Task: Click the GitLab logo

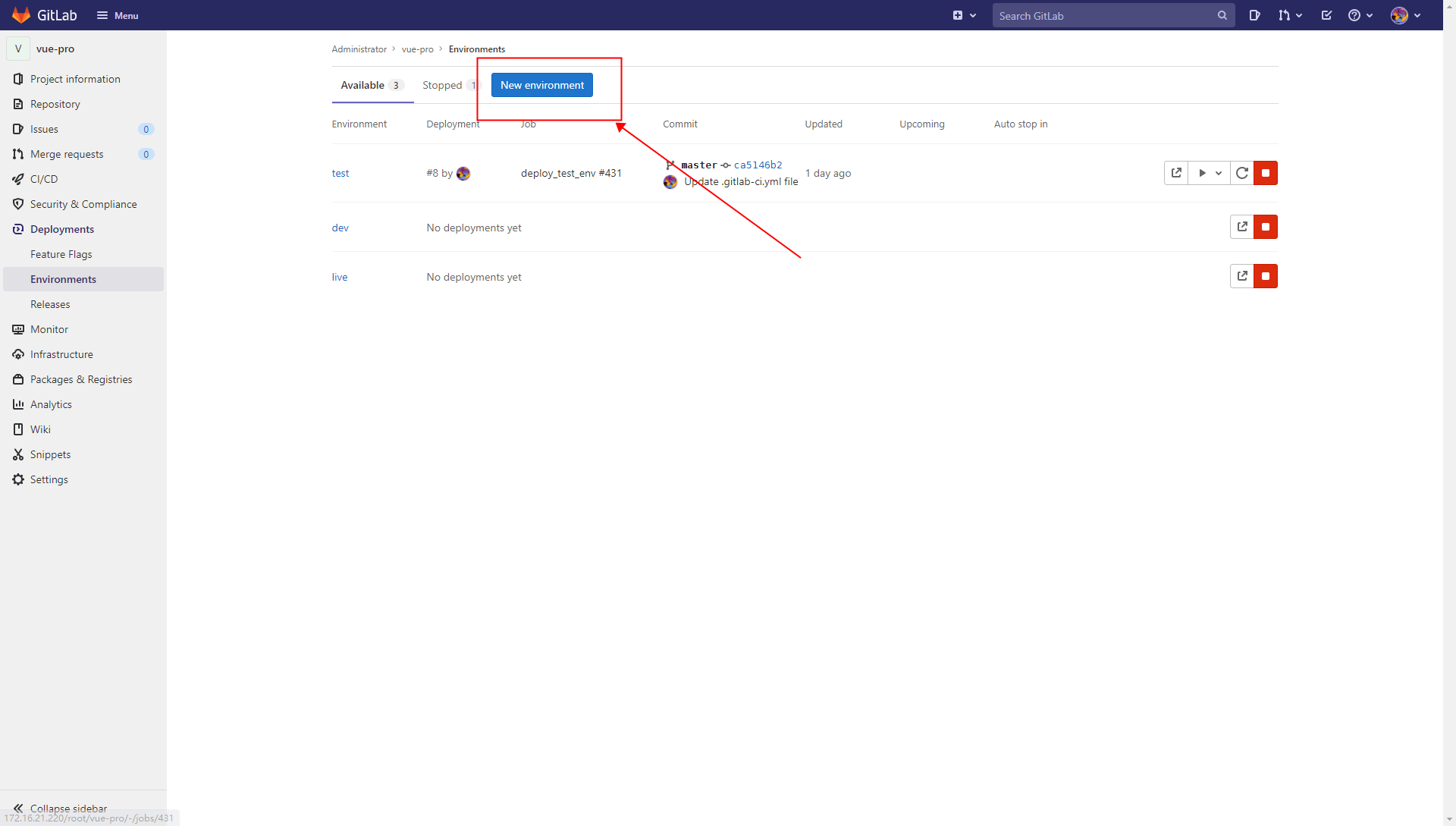Action: pos(21,15)
